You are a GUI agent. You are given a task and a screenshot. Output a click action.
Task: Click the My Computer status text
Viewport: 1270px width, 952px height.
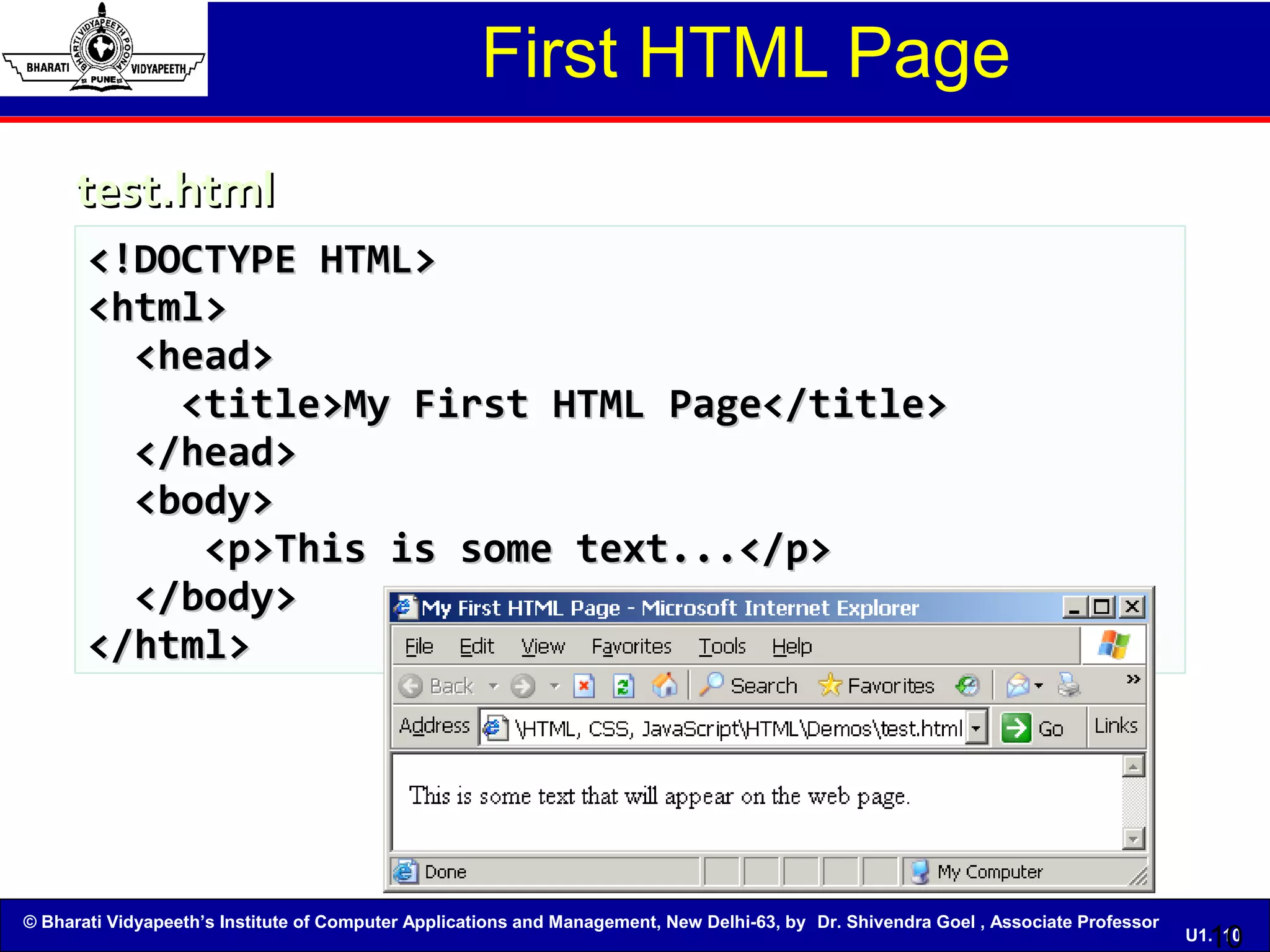[990, 872]
